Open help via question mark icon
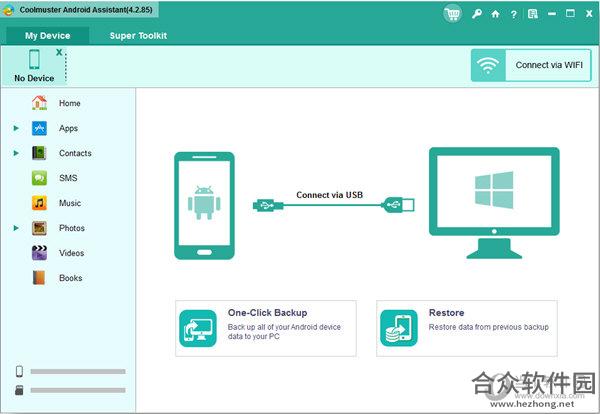600x414 pixels. point(514,15)
